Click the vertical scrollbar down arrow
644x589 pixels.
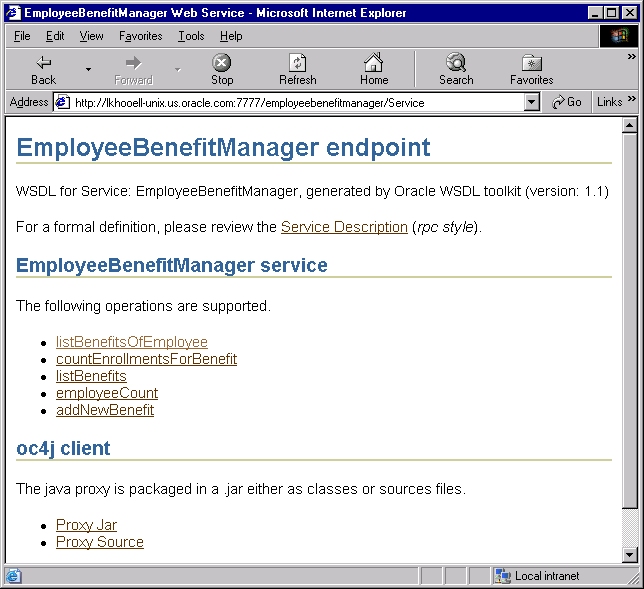(x=630, y=555)
